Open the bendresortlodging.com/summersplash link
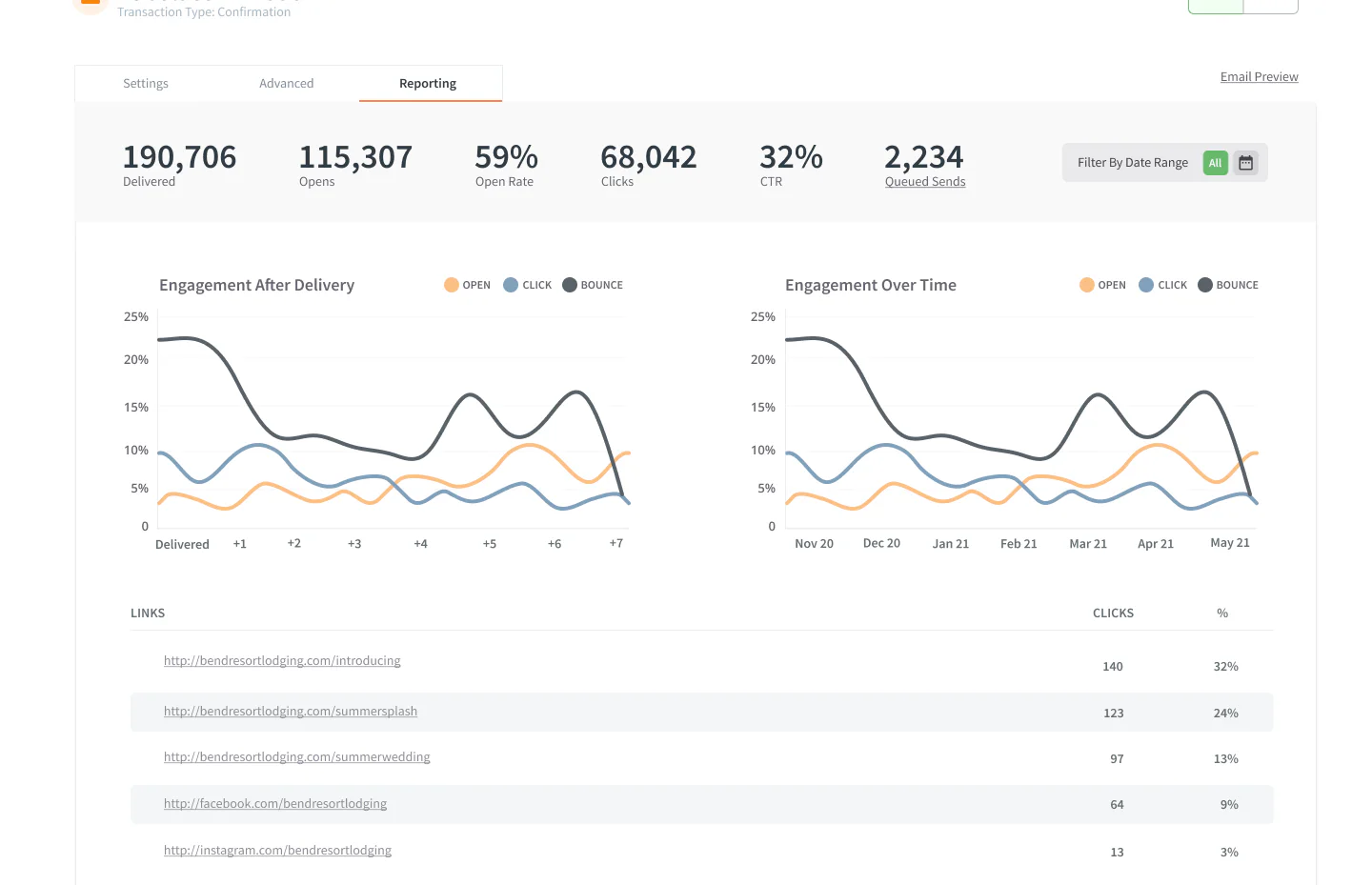 coord(291,712)
